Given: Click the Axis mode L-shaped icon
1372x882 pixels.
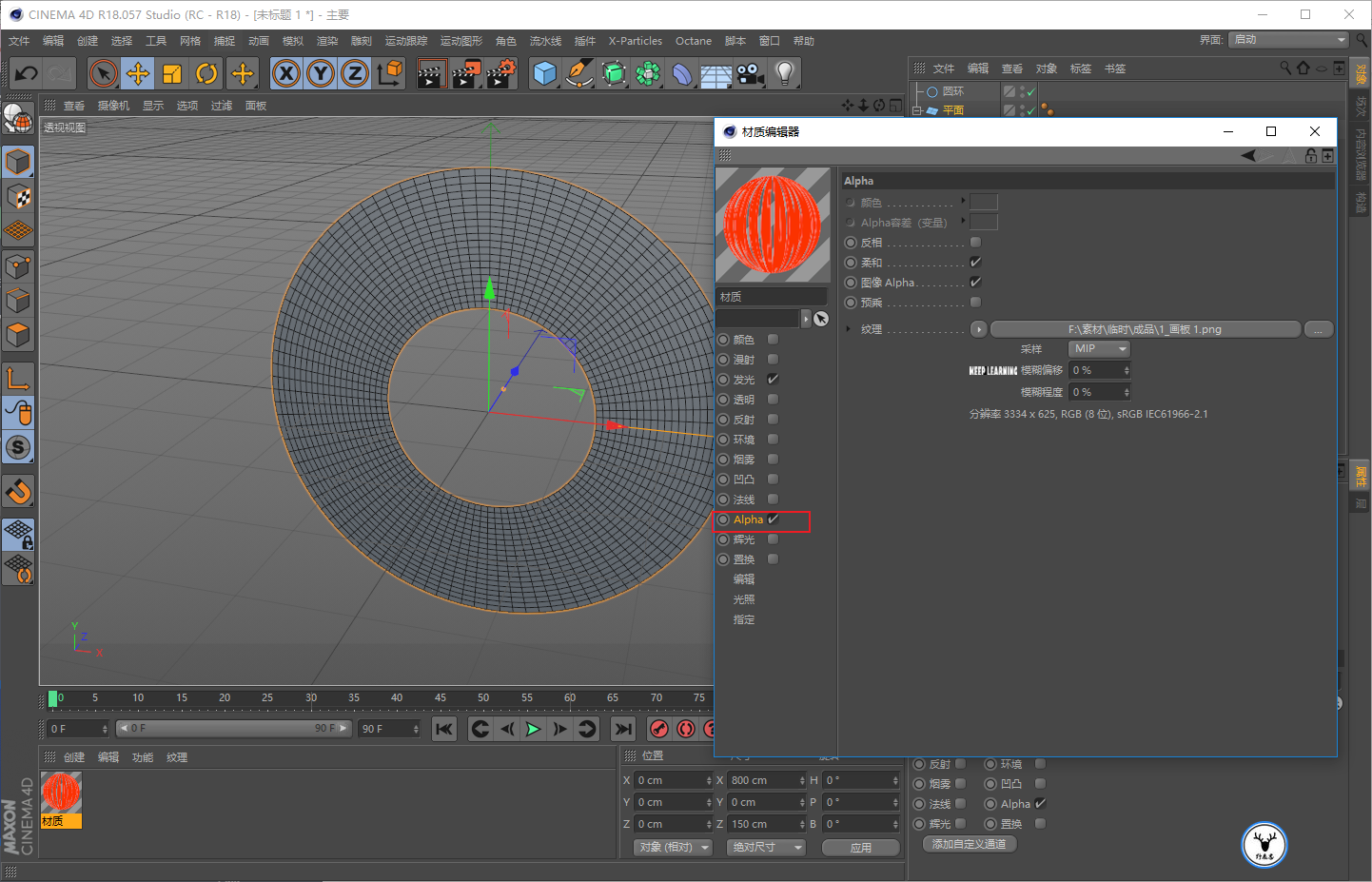Looking at the screenshot, I should 18,379.
